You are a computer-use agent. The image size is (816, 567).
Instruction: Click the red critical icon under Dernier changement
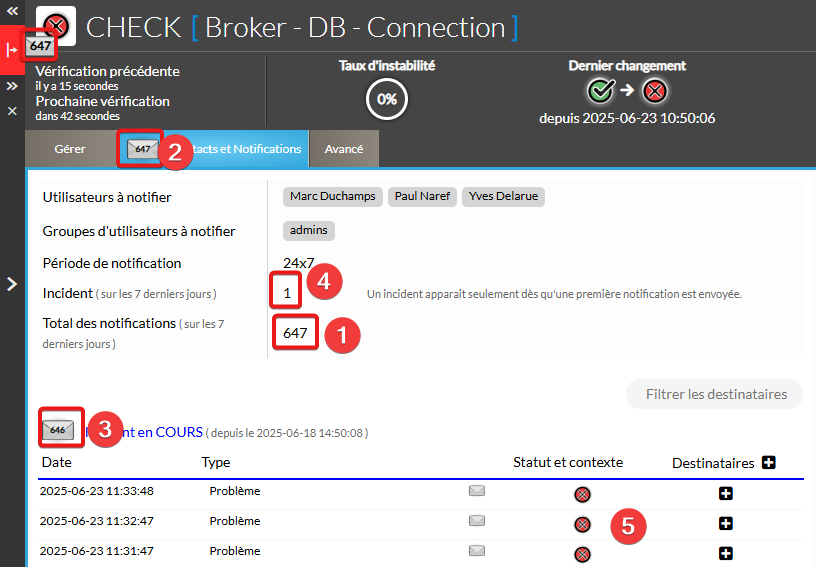pos(655,92)
